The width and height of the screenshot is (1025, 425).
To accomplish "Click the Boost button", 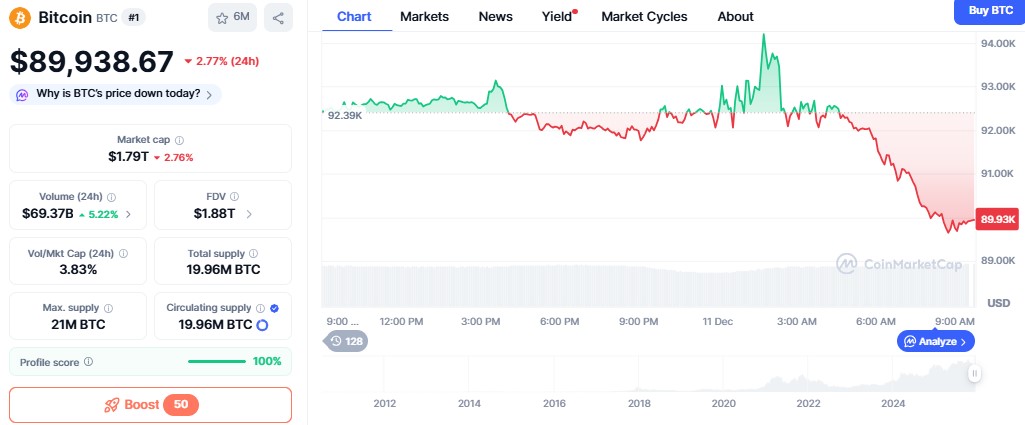I will (150, 404).
